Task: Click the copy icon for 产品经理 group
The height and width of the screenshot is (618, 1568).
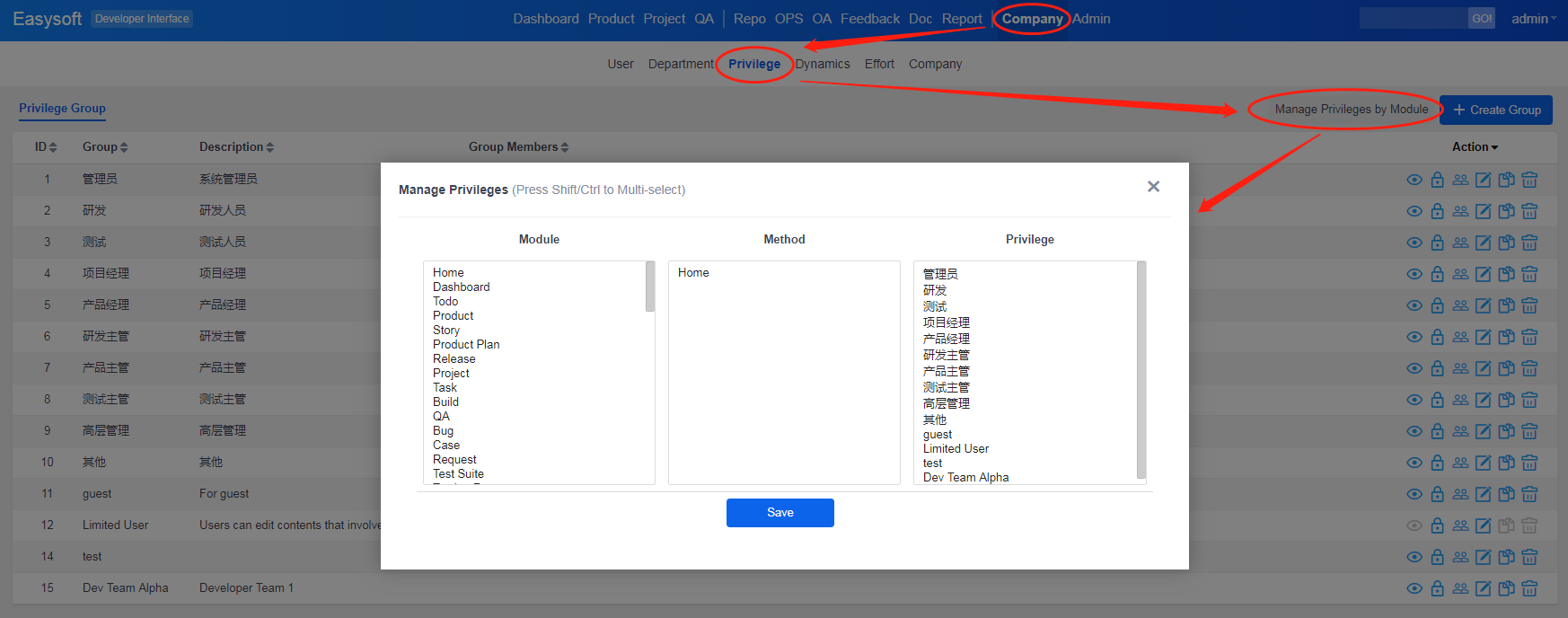Action: pos(1507,305)
